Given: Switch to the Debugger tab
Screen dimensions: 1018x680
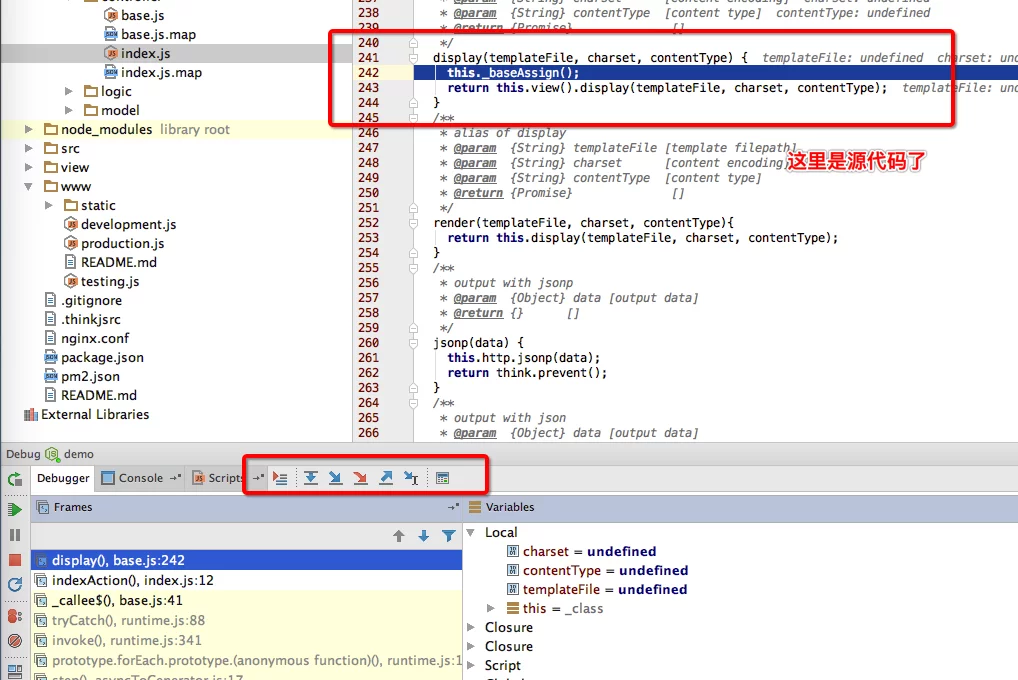Looking at the screenshot, I should pos(63,478).
